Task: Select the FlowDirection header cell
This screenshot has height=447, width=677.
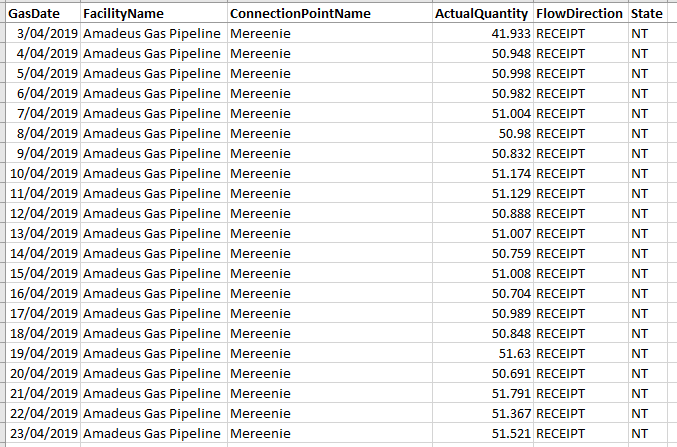Action: 581,13
